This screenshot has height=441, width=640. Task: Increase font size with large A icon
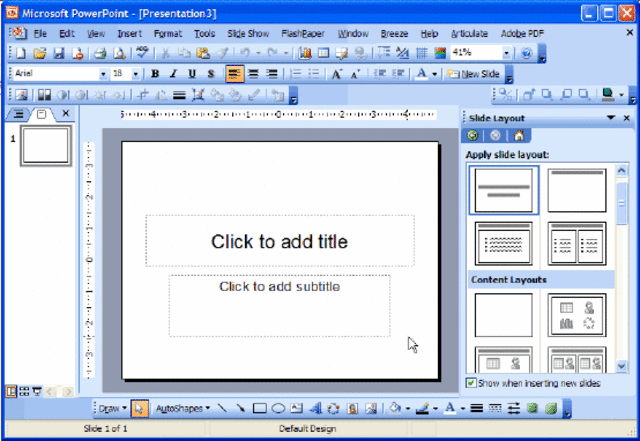(336, 74)
